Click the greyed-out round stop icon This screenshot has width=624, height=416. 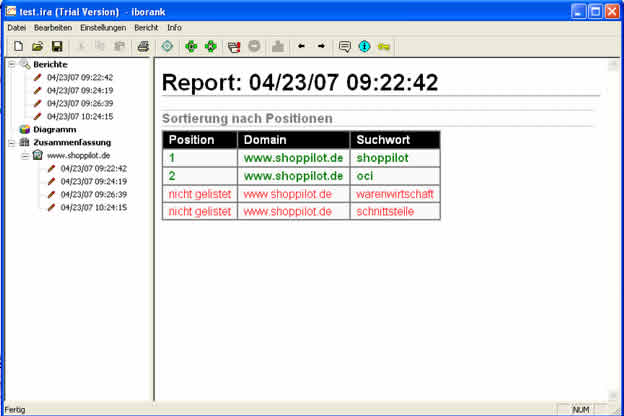[254, 46]
